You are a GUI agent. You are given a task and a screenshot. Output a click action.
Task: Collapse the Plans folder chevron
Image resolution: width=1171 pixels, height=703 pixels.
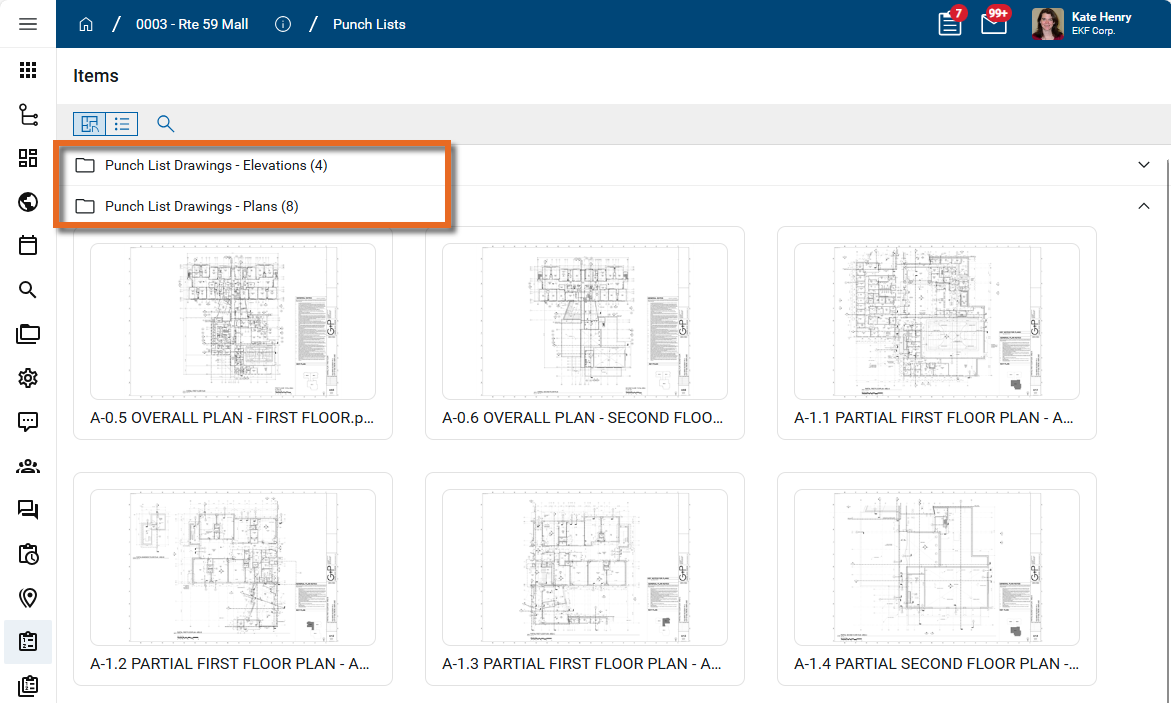point(1144,206)
